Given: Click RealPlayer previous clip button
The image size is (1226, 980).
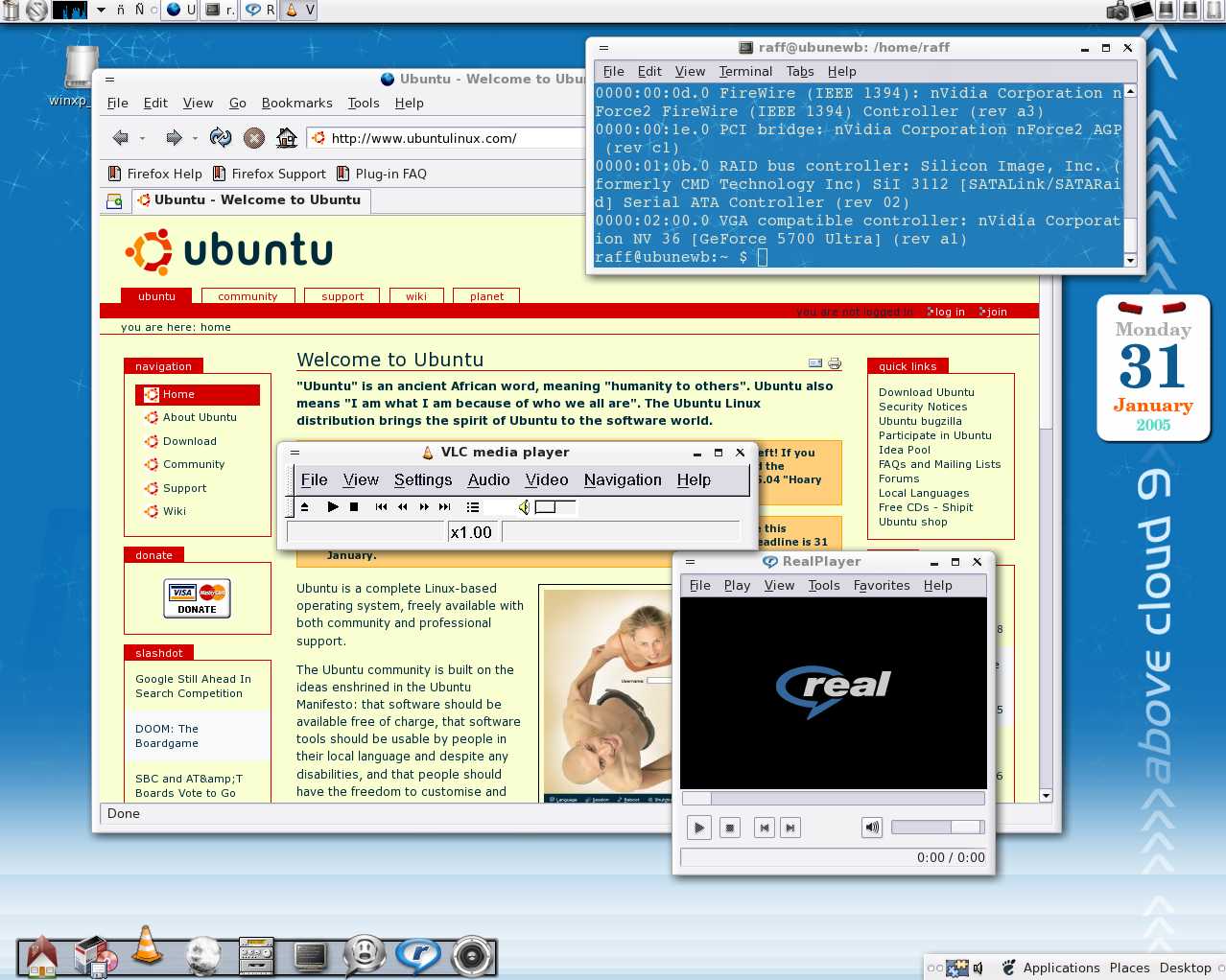Looking at the screenshot, I should coord(765,828).
